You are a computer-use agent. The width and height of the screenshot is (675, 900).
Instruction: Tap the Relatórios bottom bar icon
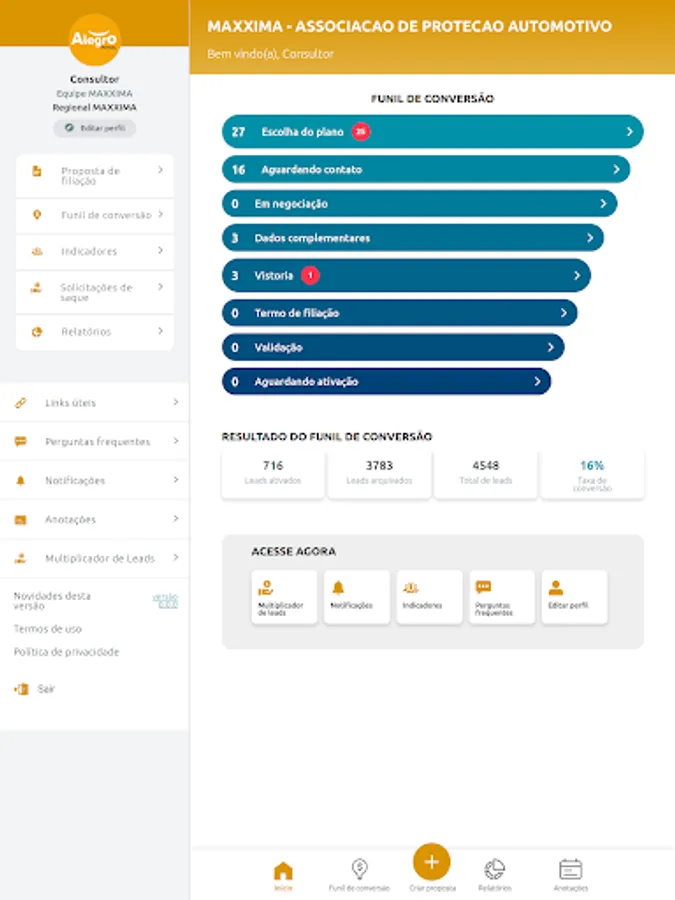pyautogui.click(x=494, y=869)
